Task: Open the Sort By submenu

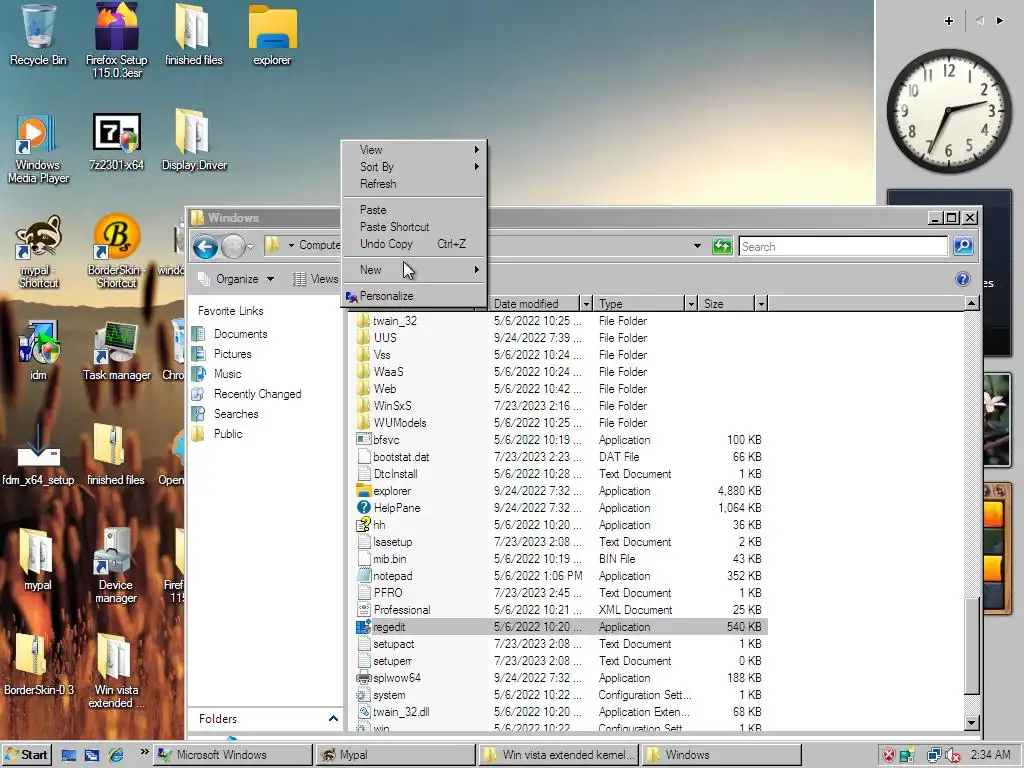Action: point(414,167)
